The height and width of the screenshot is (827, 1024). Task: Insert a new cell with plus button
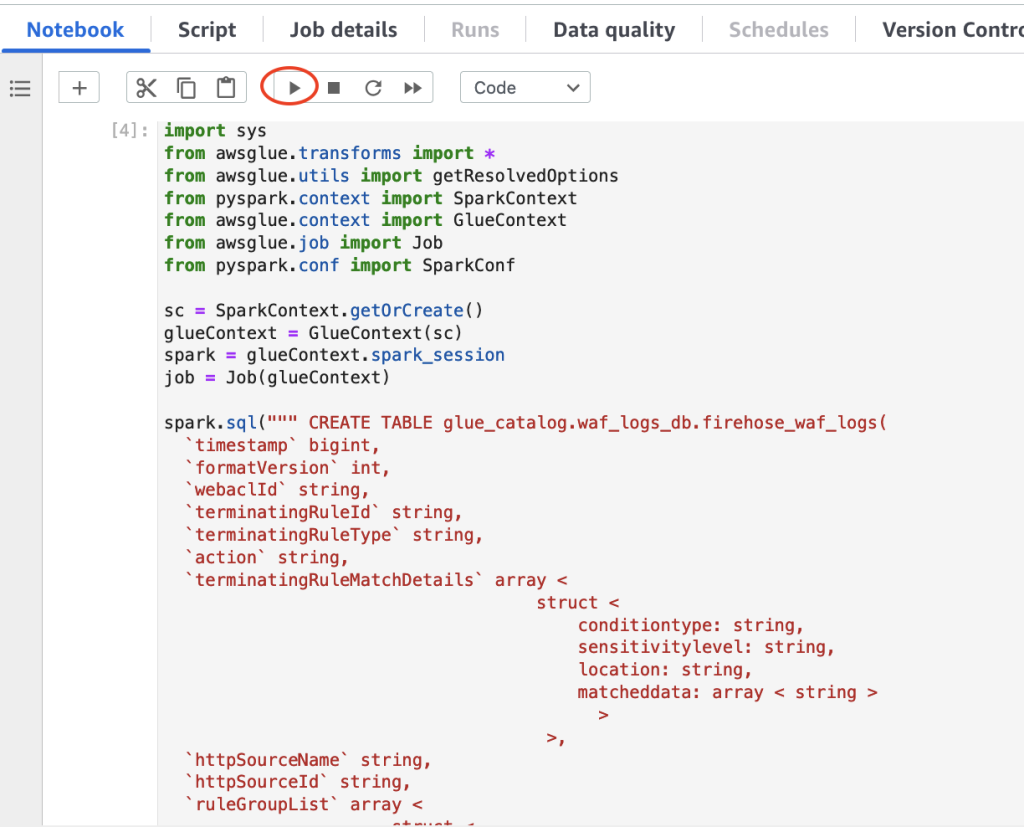pyautogui.click(x=79, y=88)
